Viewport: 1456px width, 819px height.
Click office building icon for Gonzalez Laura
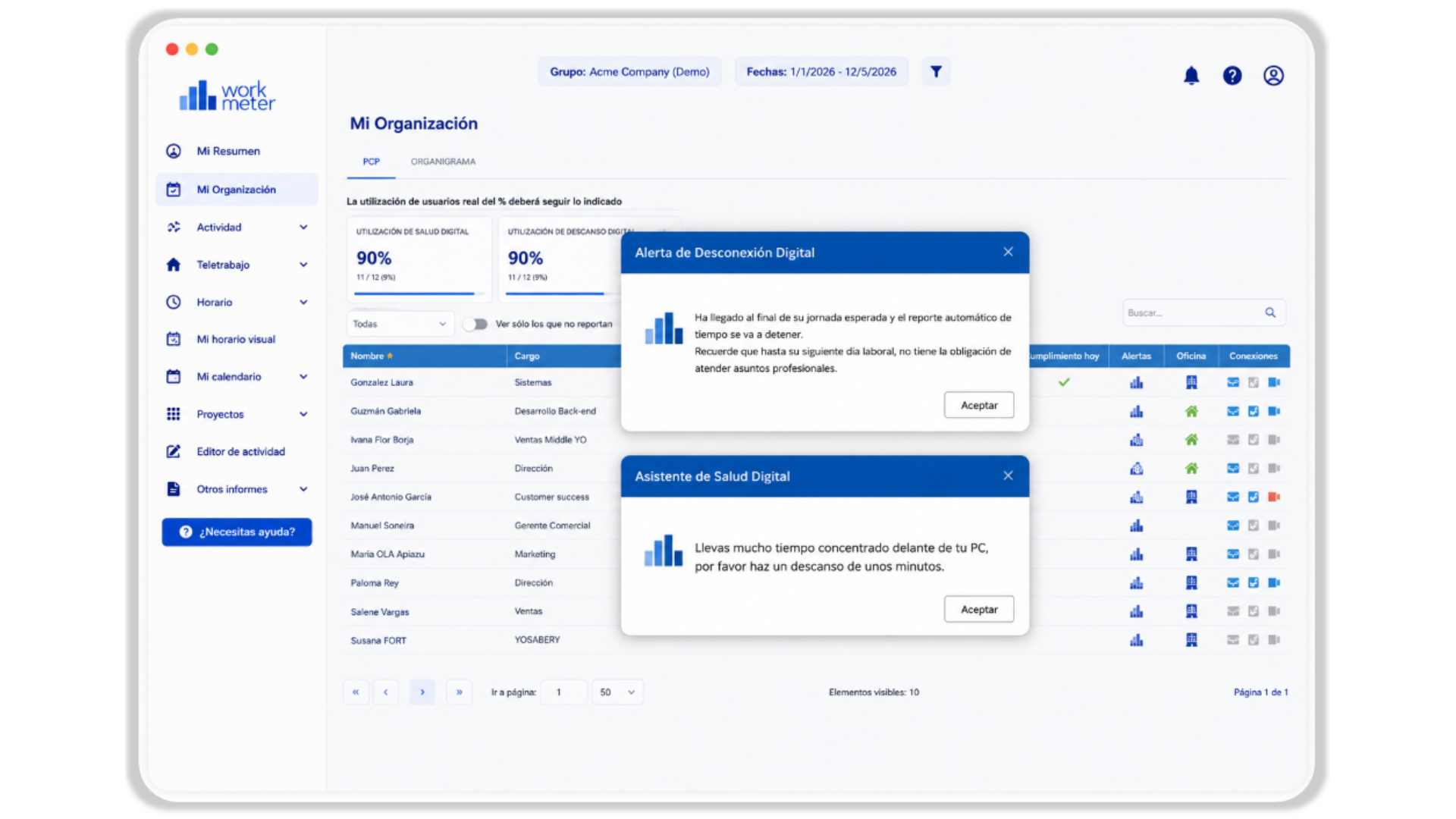click(x=1191, y=382)
